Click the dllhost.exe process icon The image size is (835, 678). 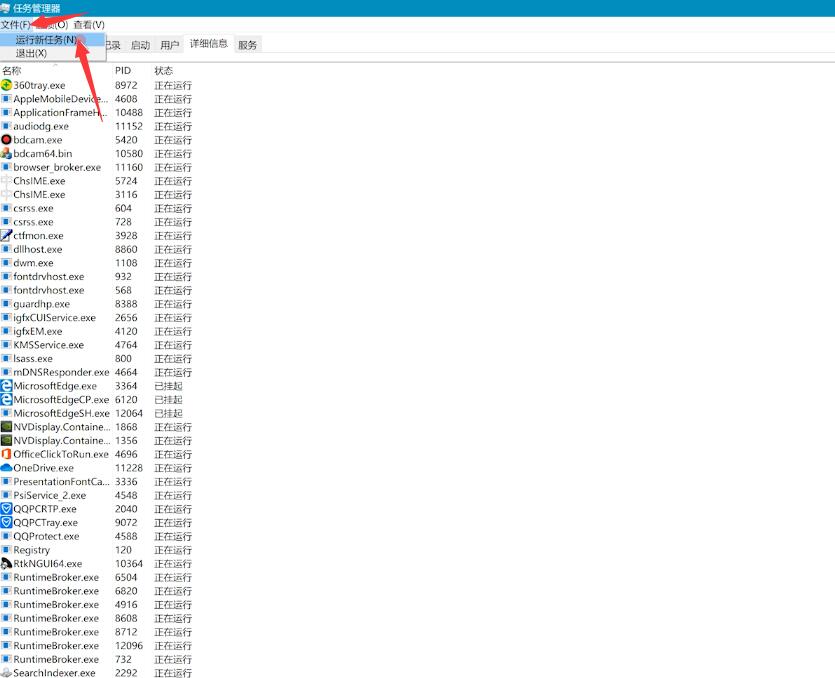click(x=6, y=249)
